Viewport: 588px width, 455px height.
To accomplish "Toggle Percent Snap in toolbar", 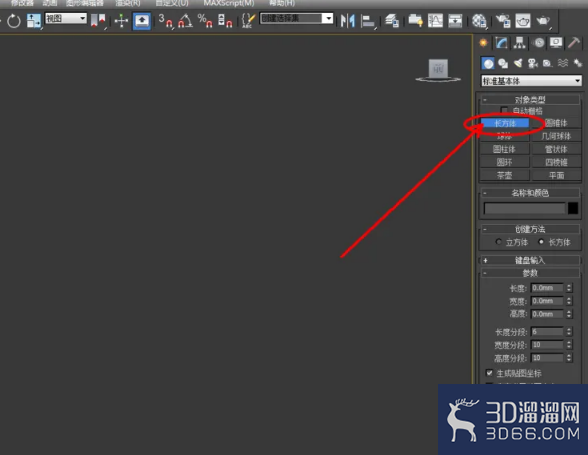I will point(205,21).
